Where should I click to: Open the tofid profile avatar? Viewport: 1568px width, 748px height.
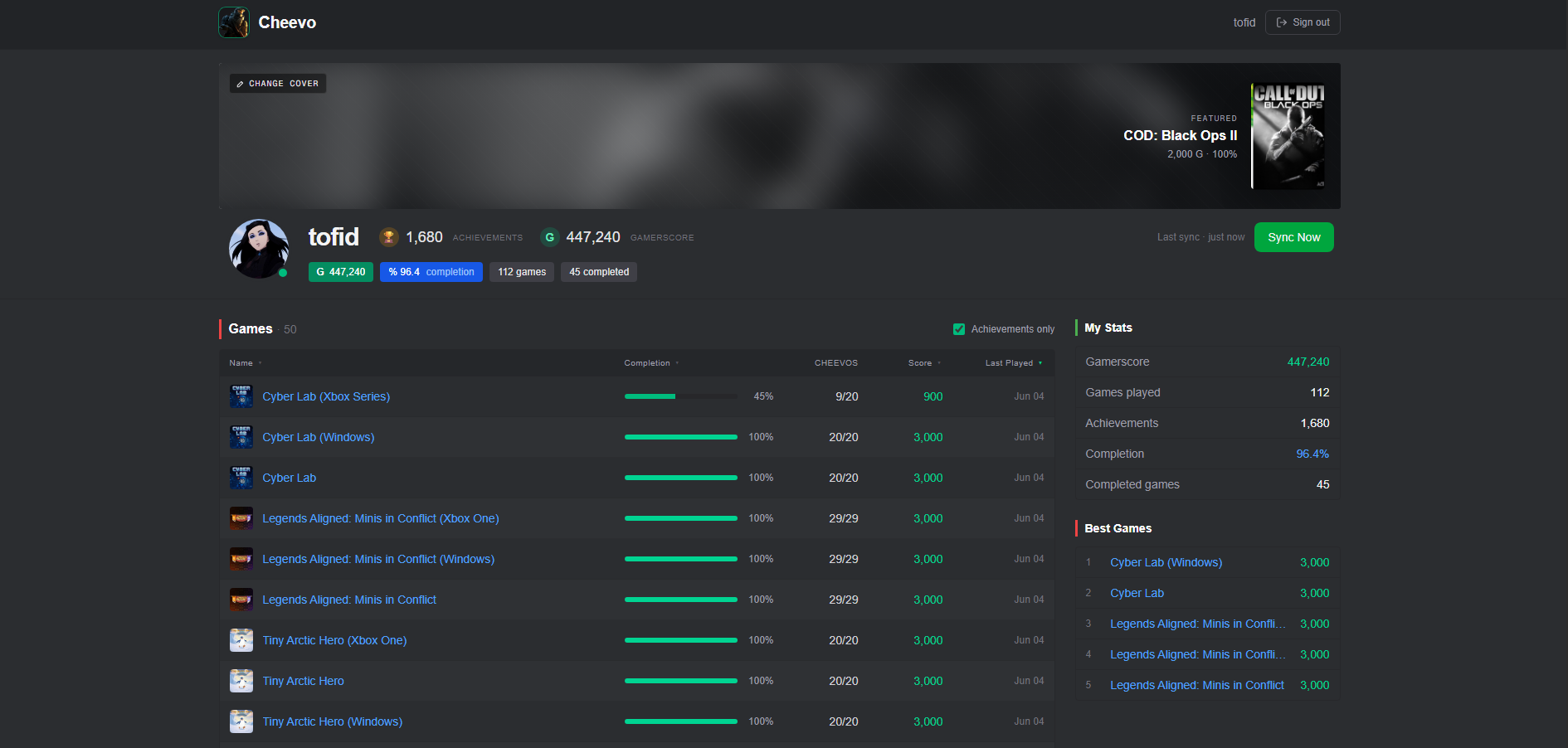pyautogui.click(x=259, y=249)
